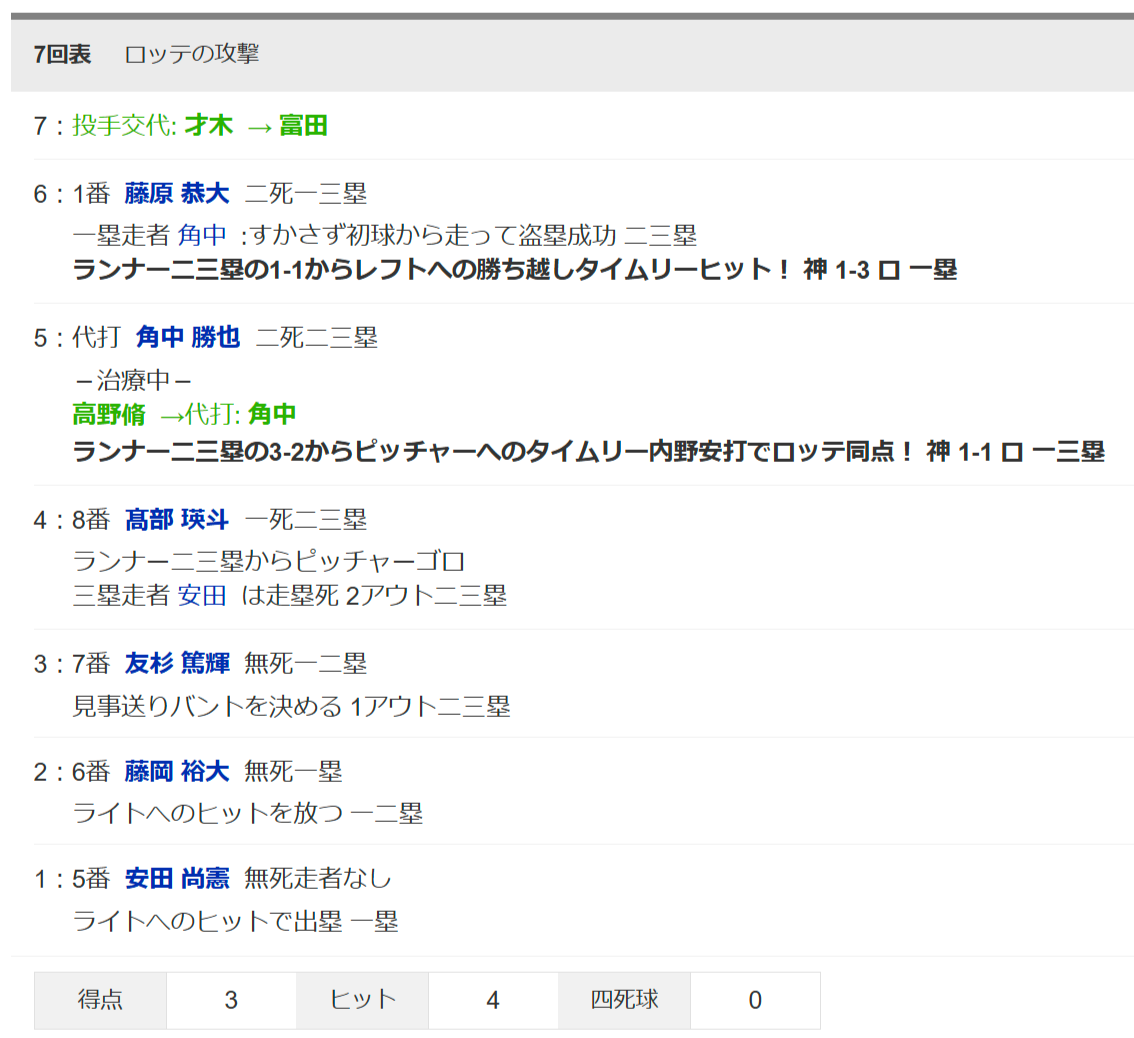The width and height of the screenshot is (1134, 1038).
Task: Click new pitcher name 富田
Action: coord(303,125)
